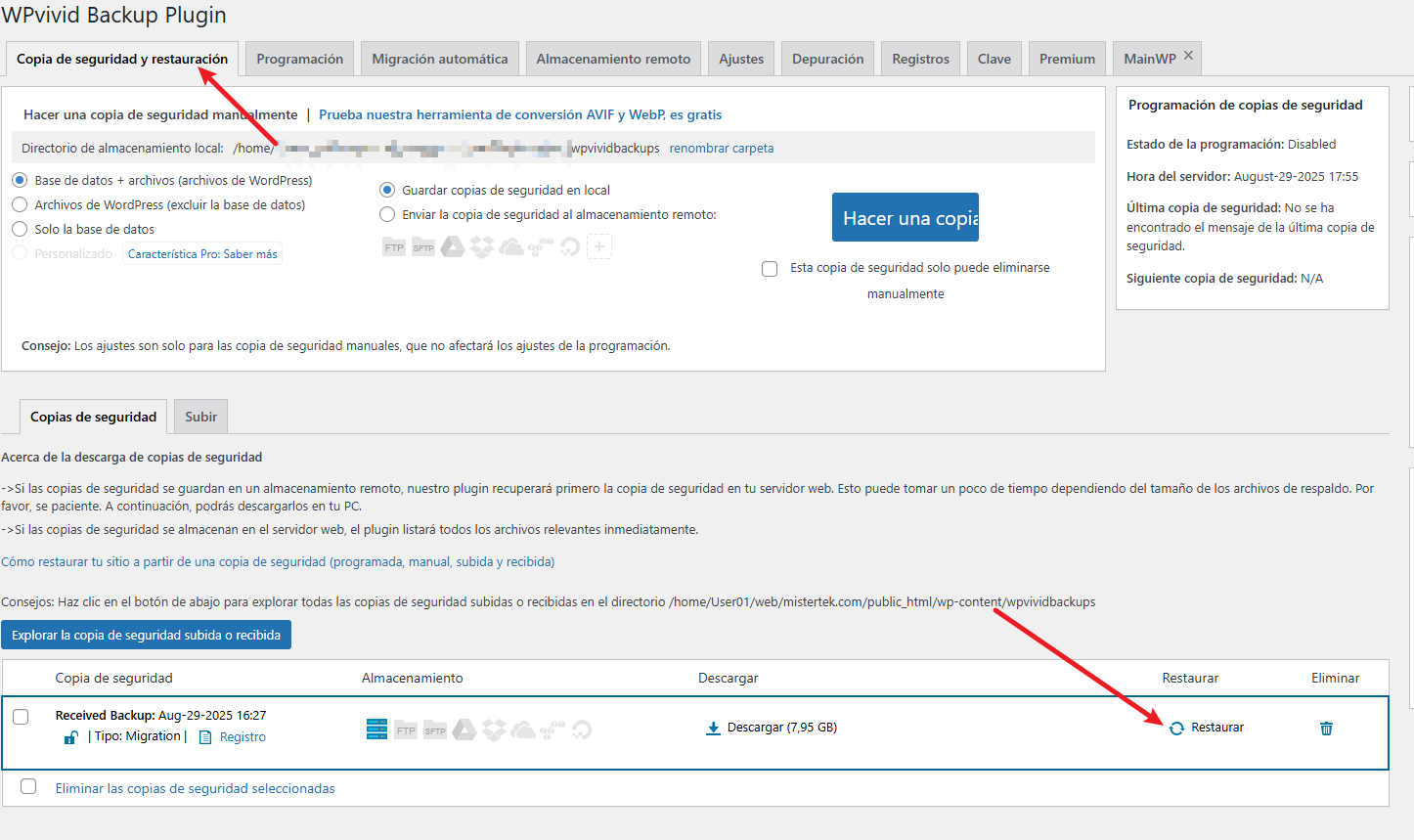The image size is (1414, 840).
Task: Enable 'solo puede eliminarse manualmente' checkbox
Action: coord(770,269)
